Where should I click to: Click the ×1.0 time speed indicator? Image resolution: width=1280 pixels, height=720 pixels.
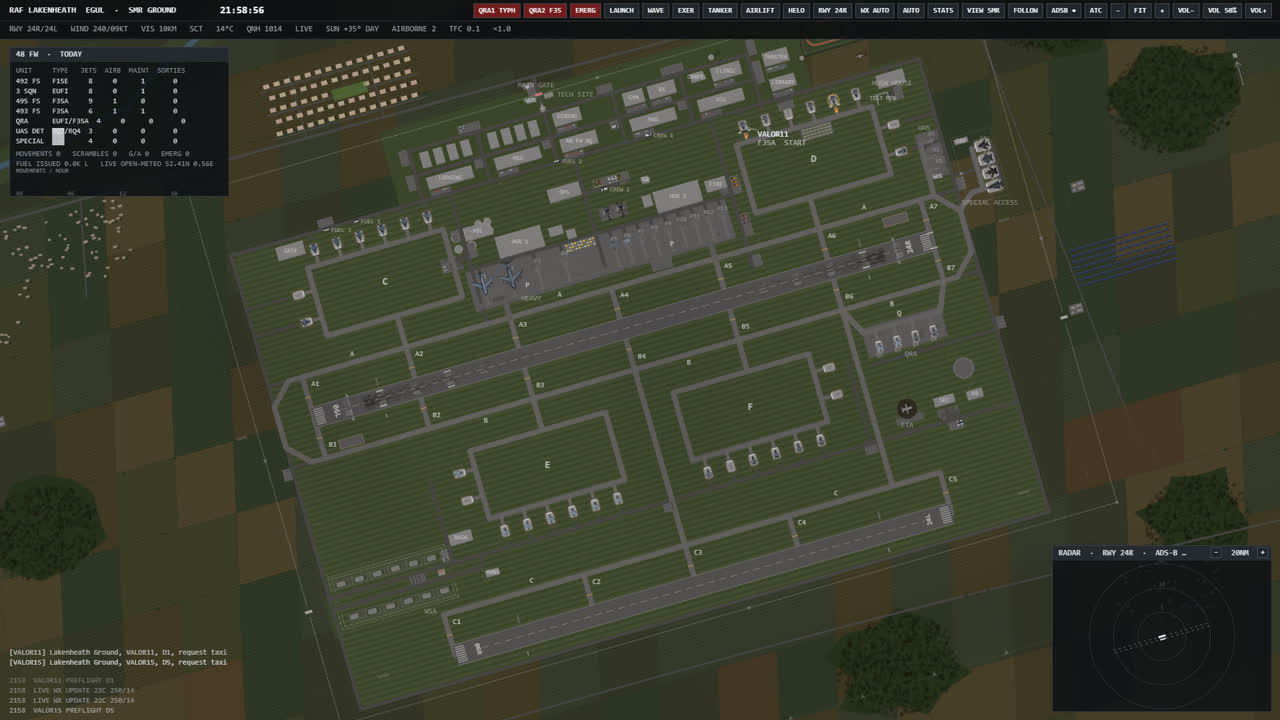[x=502, y=29]
